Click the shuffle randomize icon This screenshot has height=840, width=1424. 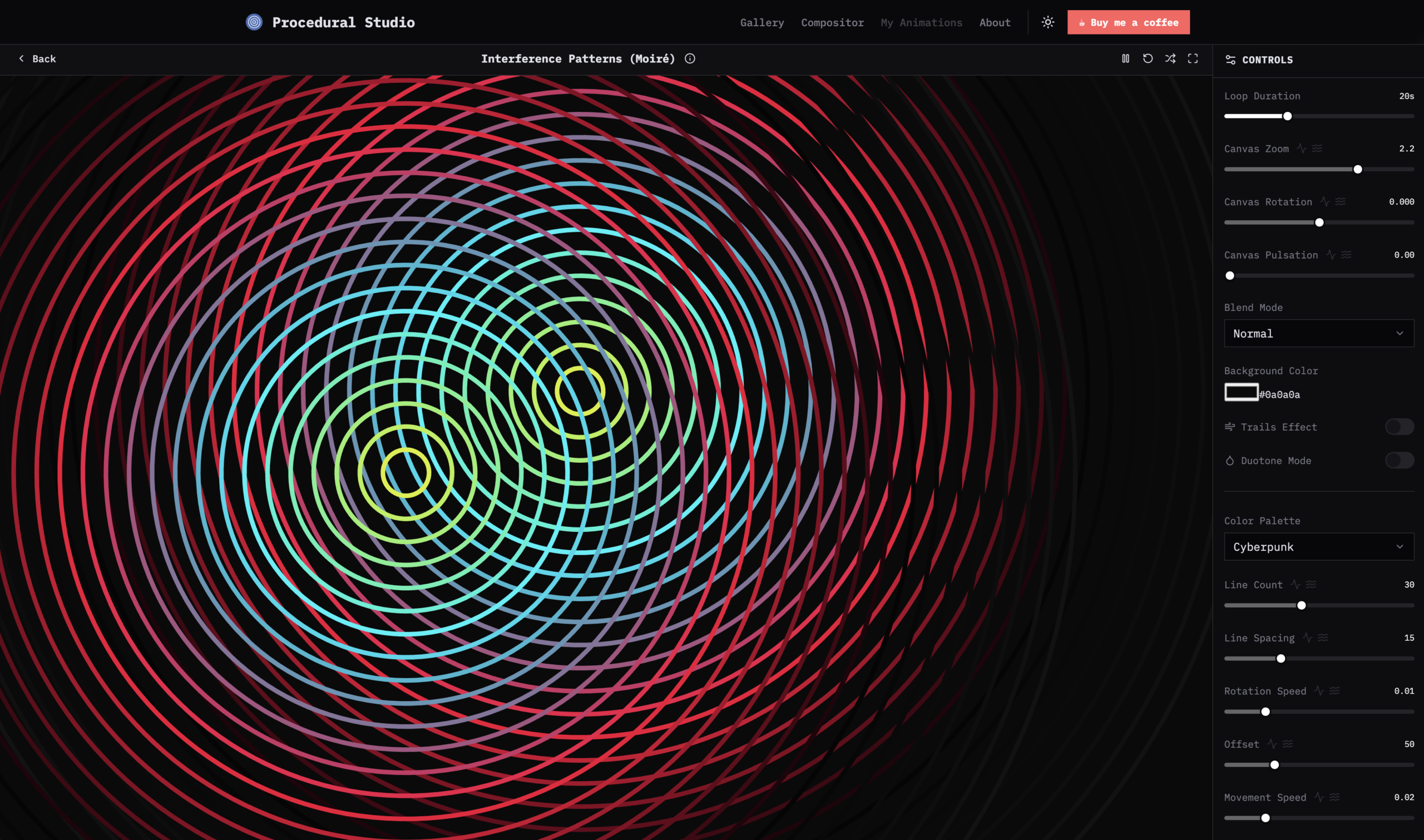coord(1170,58)
